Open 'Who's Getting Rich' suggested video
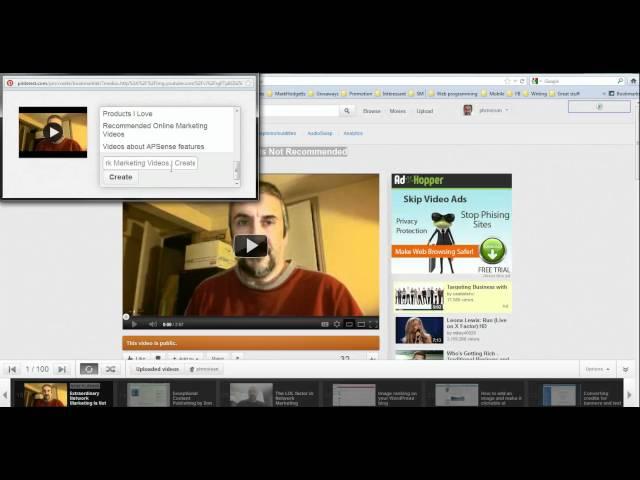This screenshot has height=480, width=640. tap(451, 354)
